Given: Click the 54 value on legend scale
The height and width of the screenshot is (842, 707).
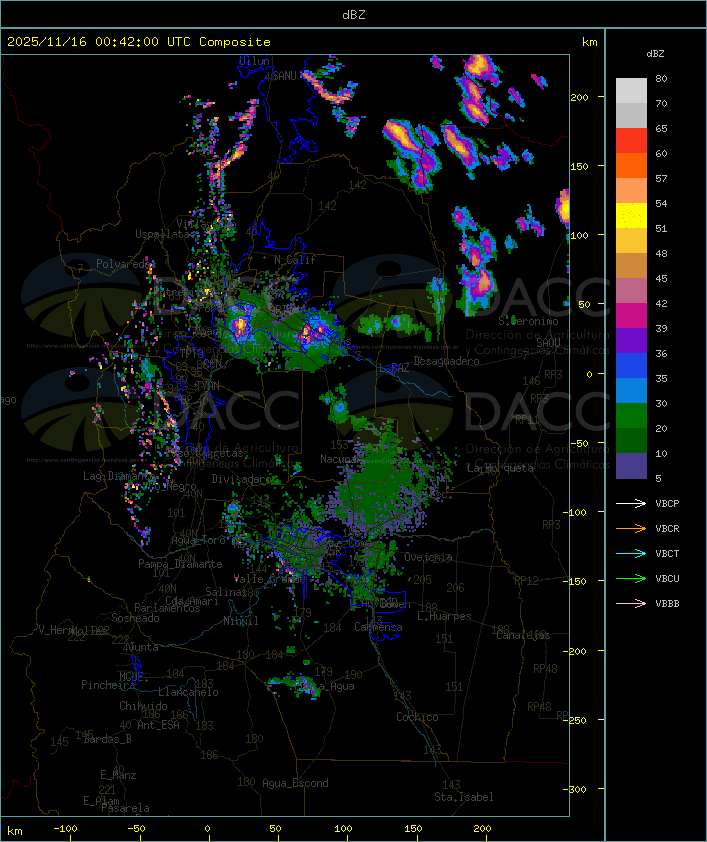Looking at the screenshot, I should [661, 204].
